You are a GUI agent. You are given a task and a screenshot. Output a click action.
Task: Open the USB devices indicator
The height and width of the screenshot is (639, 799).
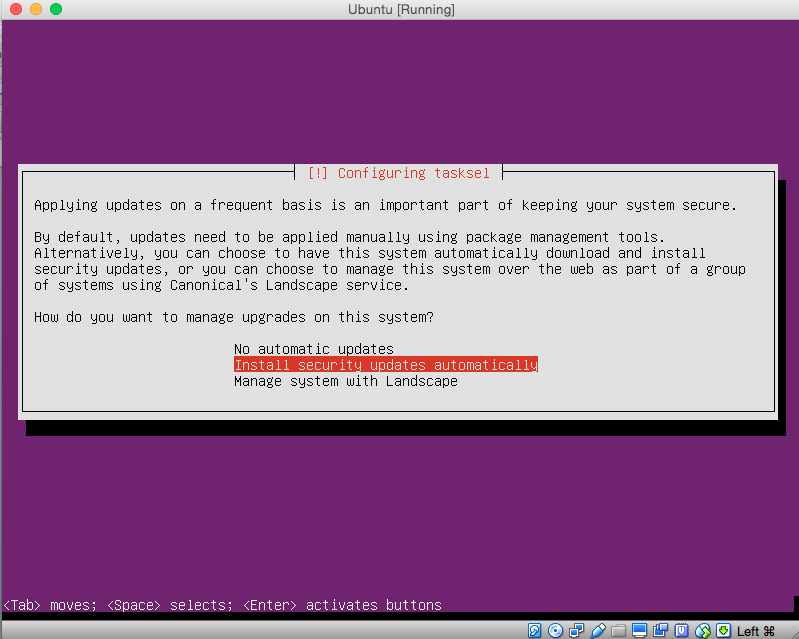pos(598,631)
